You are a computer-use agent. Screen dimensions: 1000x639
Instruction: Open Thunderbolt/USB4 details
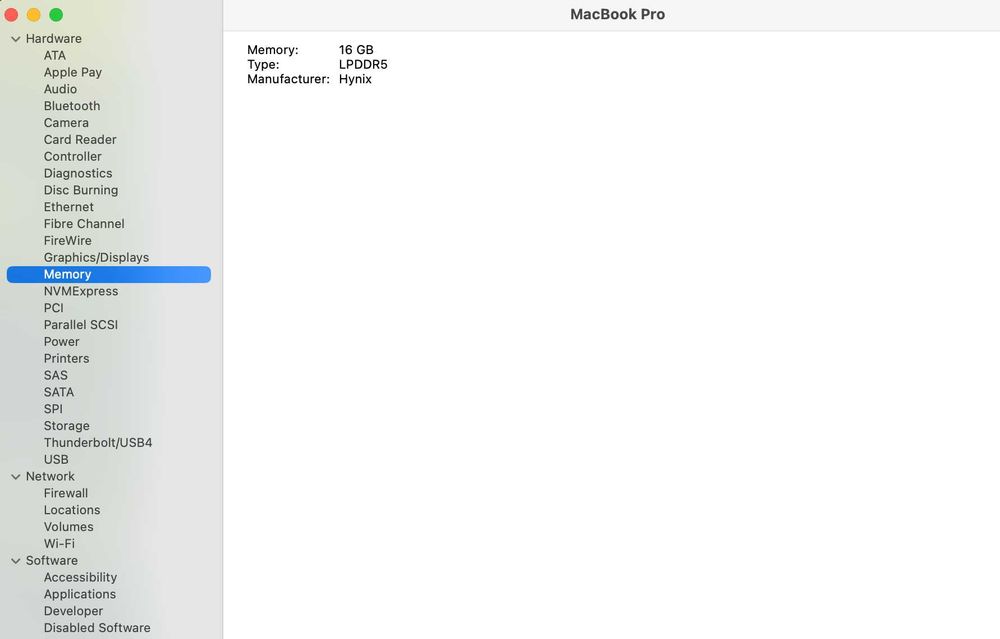click(98, 443)
